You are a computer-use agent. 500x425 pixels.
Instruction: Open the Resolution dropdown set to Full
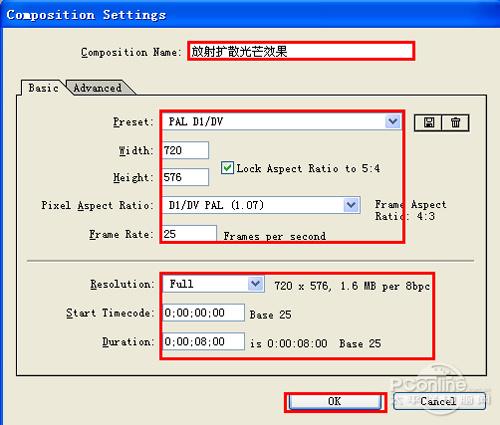pyautogui.click(x=214, y=284)
